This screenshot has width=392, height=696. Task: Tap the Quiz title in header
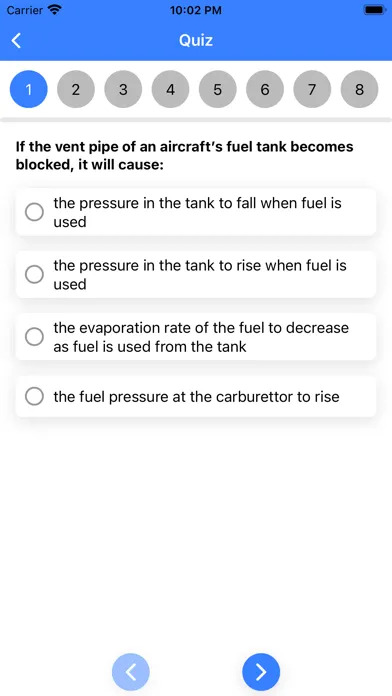[x=196, y=40]
